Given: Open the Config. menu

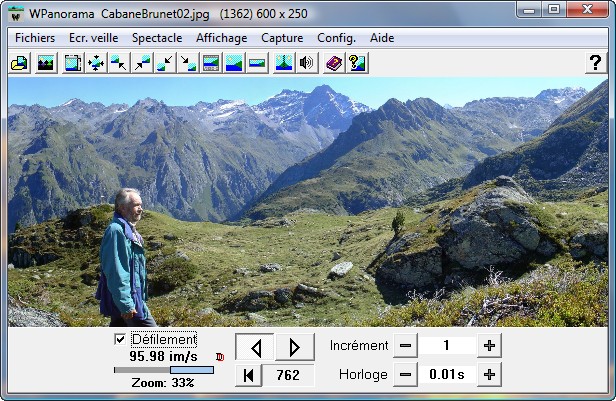Looking at the screenshot, I should tap(336, 38).
